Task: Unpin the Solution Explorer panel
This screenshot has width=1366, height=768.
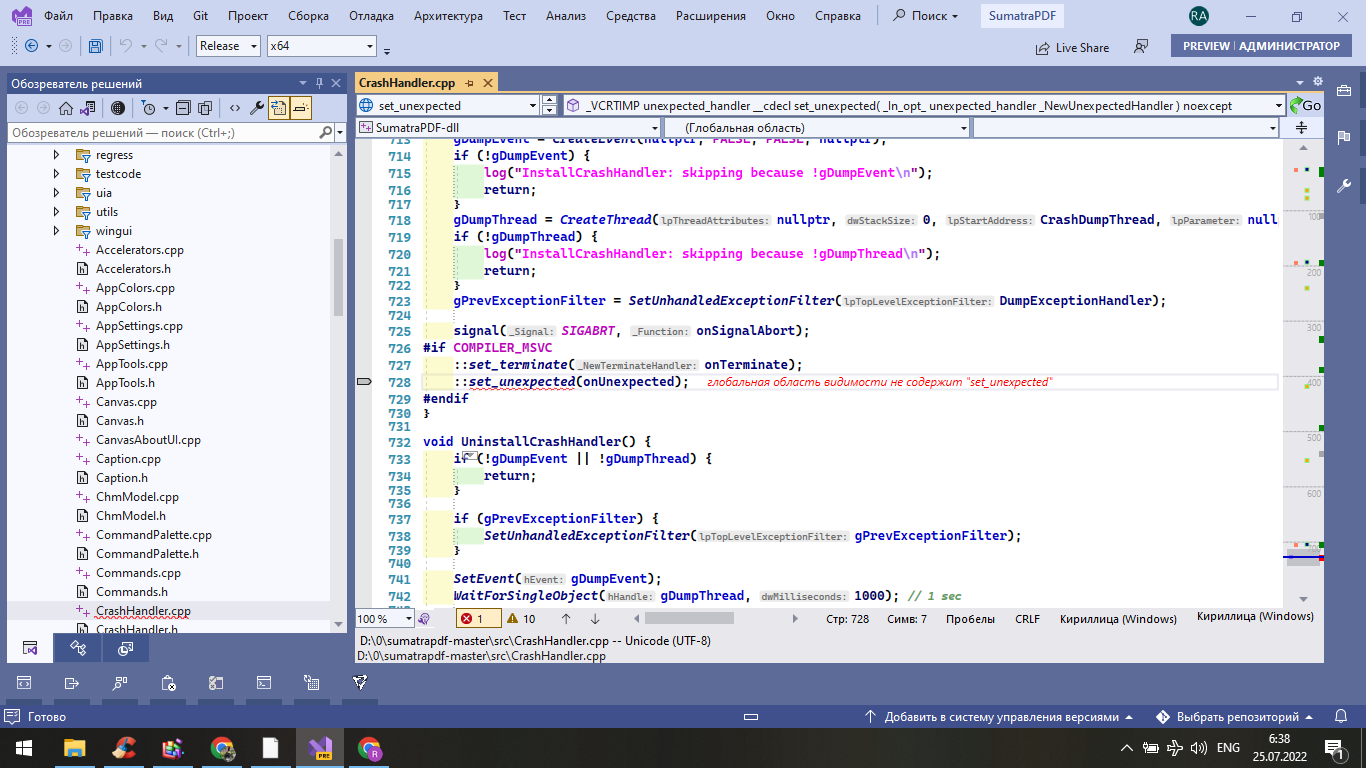Action: point(319,83)
